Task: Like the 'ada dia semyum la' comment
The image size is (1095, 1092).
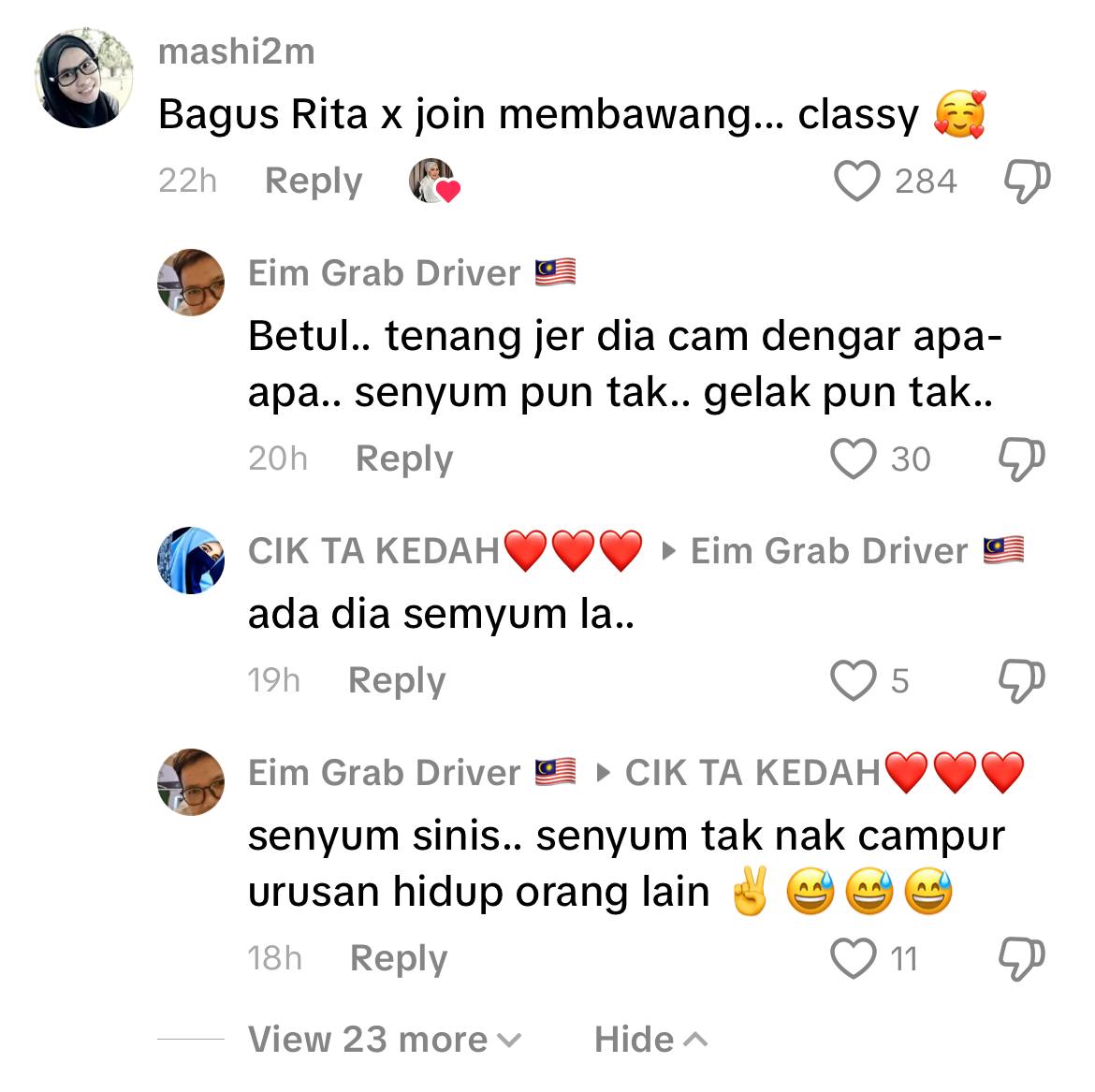Action: pos(853,680)
